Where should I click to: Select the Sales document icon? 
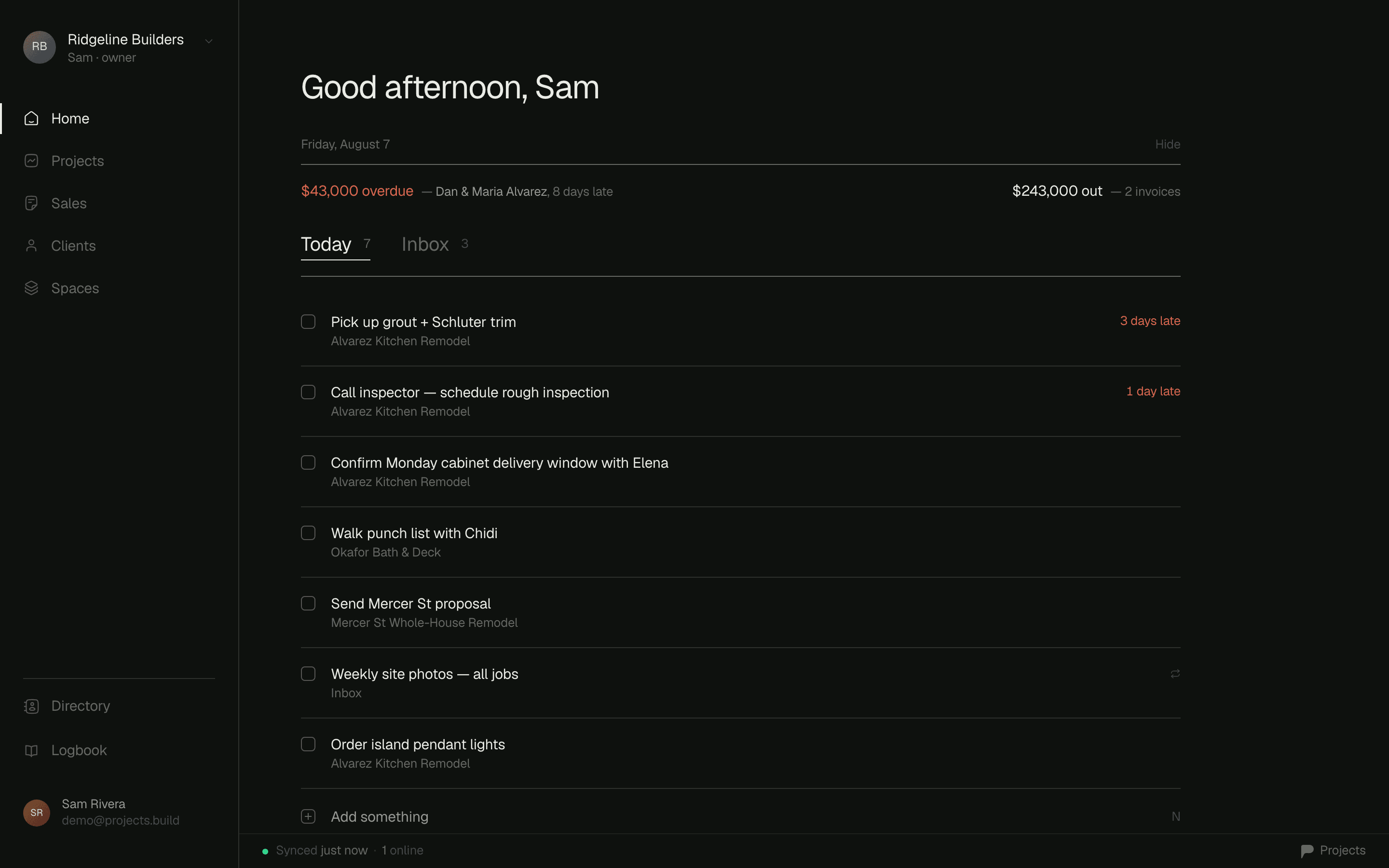coord(31,203)
